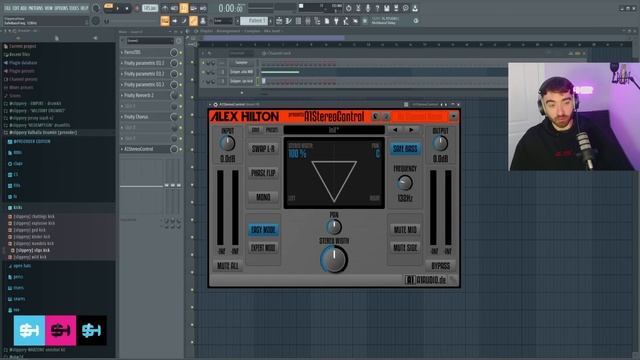Click the Record button
Viewport: 640px width, 360px height.
pos(136,8)
